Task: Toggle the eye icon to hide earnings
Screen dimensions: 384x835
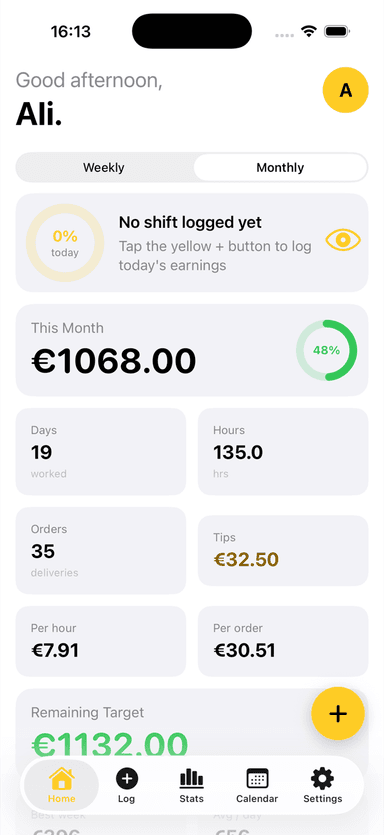Action: pos(343,240)
